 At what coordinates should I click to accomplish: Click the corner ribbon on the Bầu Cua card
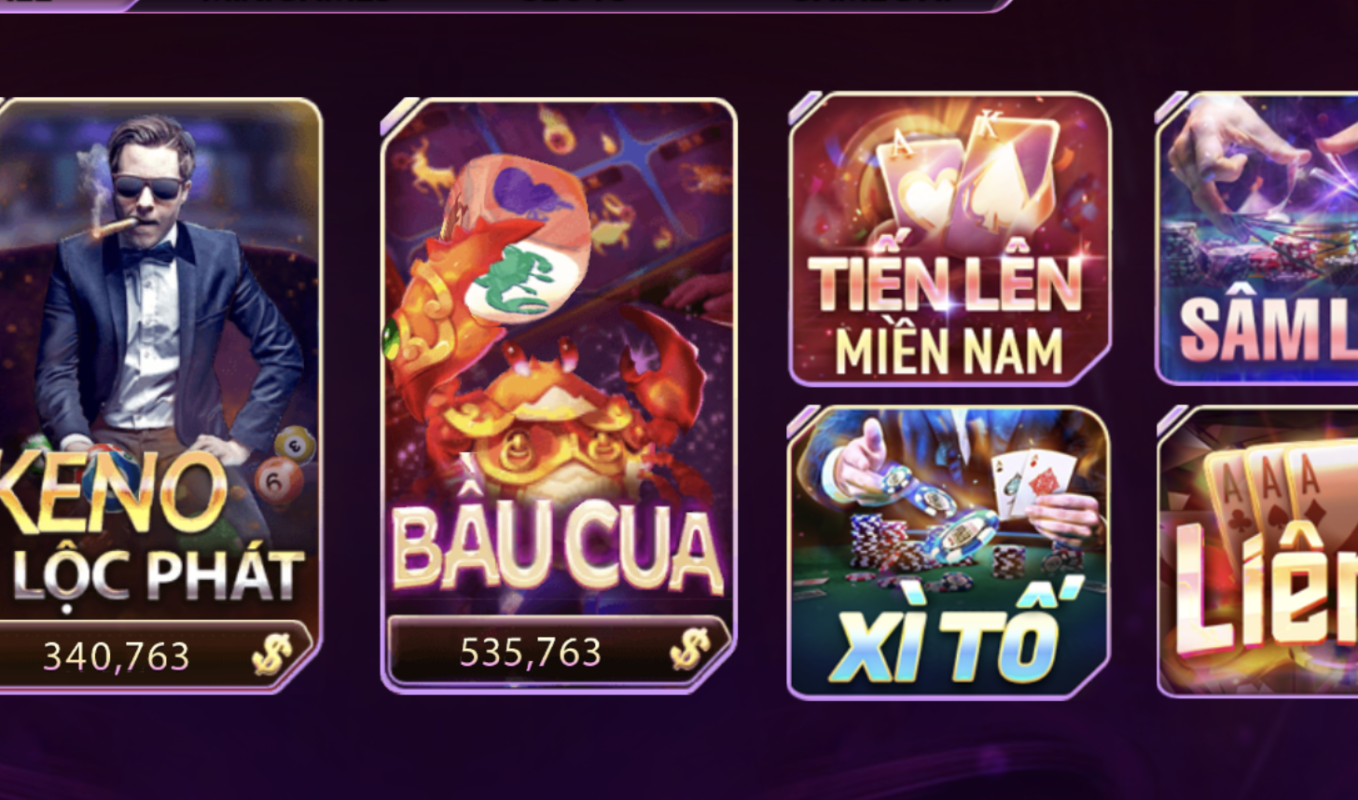coord(400,116)
